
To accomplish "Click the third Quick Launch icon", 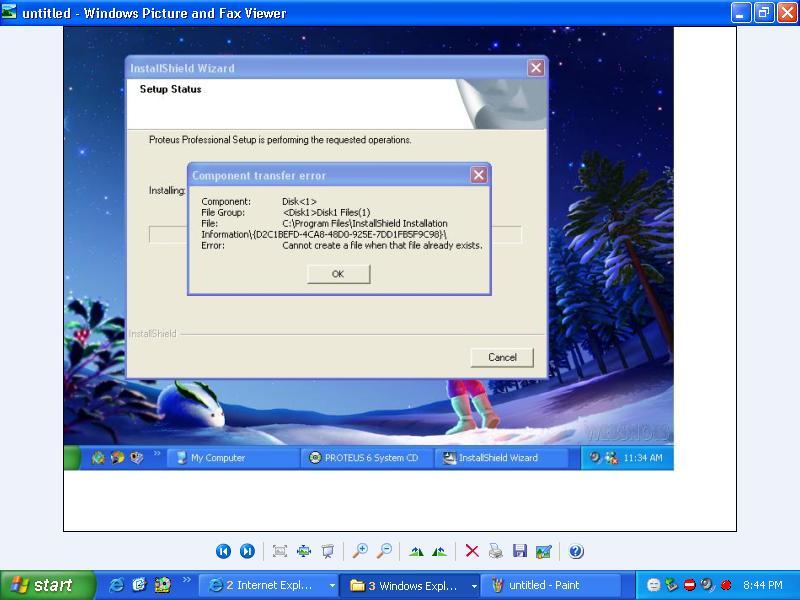I will click(162, 585).
